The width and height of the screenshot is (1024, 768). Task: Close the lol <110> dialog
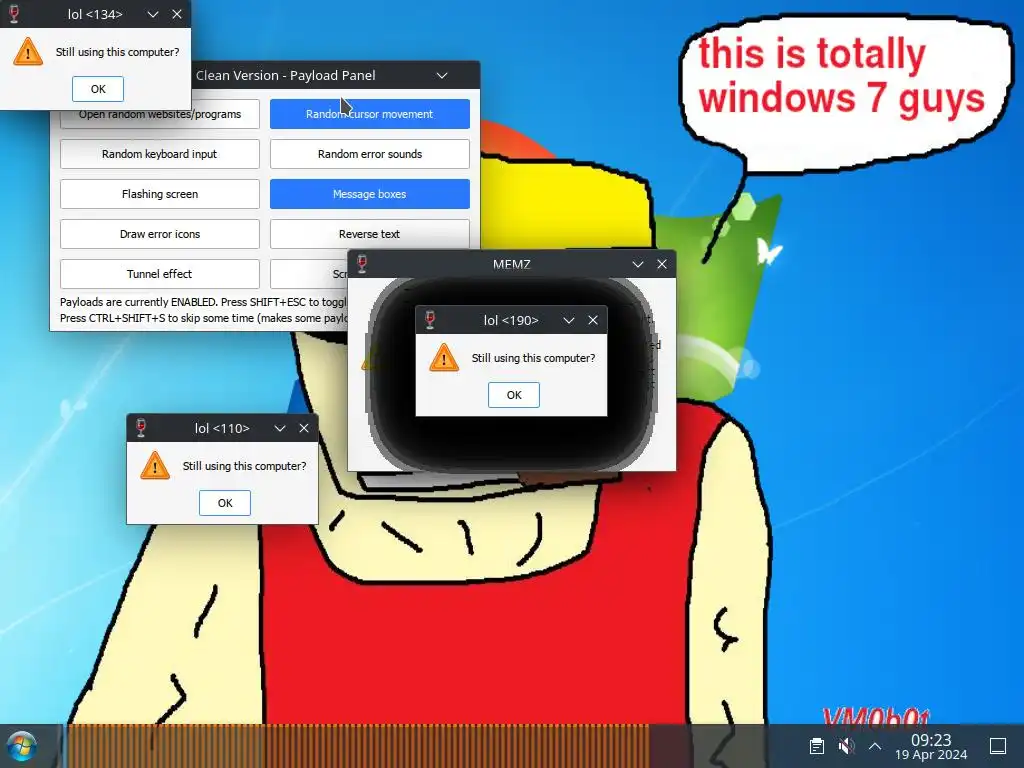click(304, 428)
